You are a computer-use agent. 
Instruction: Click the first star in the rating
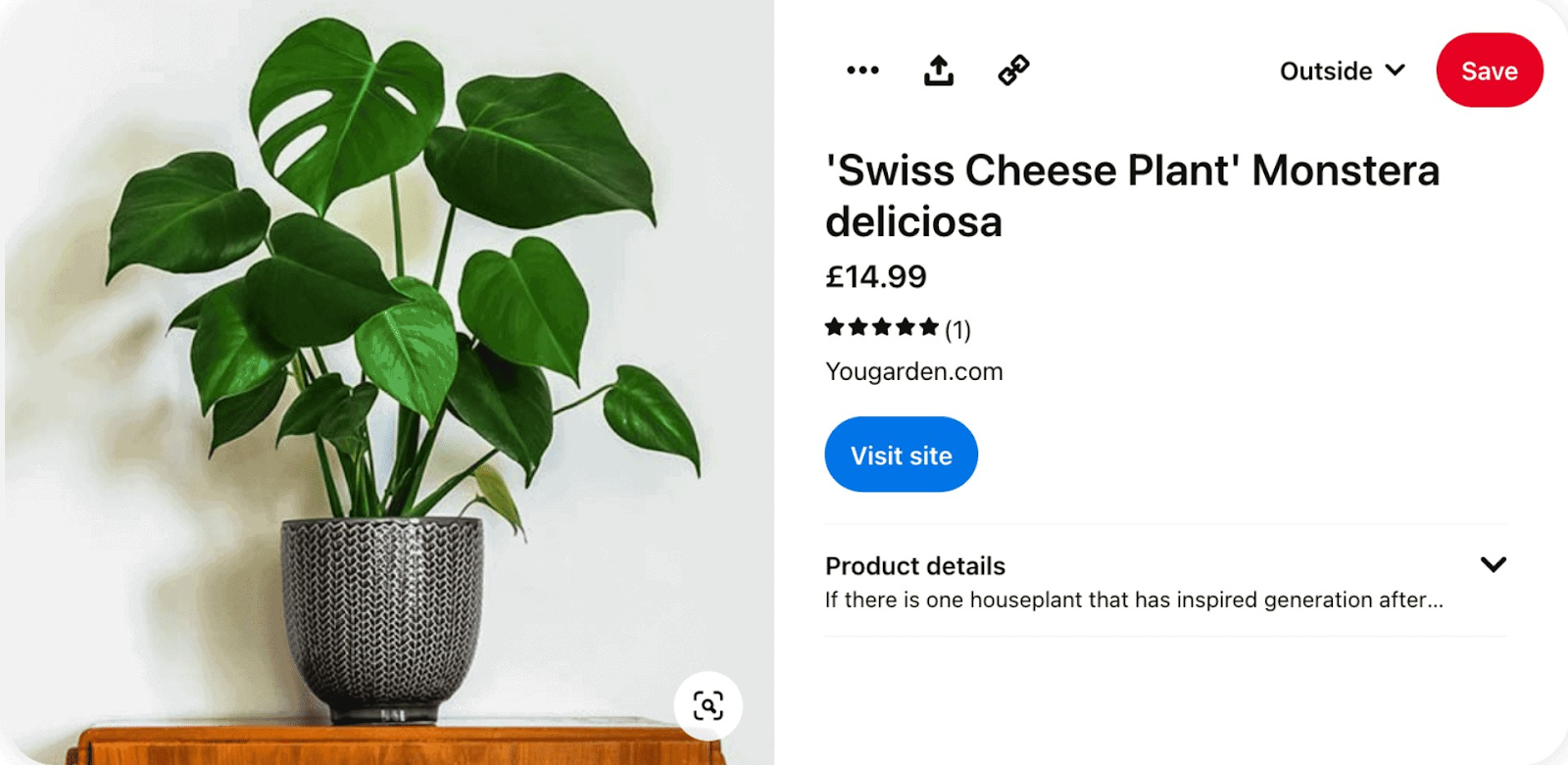834,327
